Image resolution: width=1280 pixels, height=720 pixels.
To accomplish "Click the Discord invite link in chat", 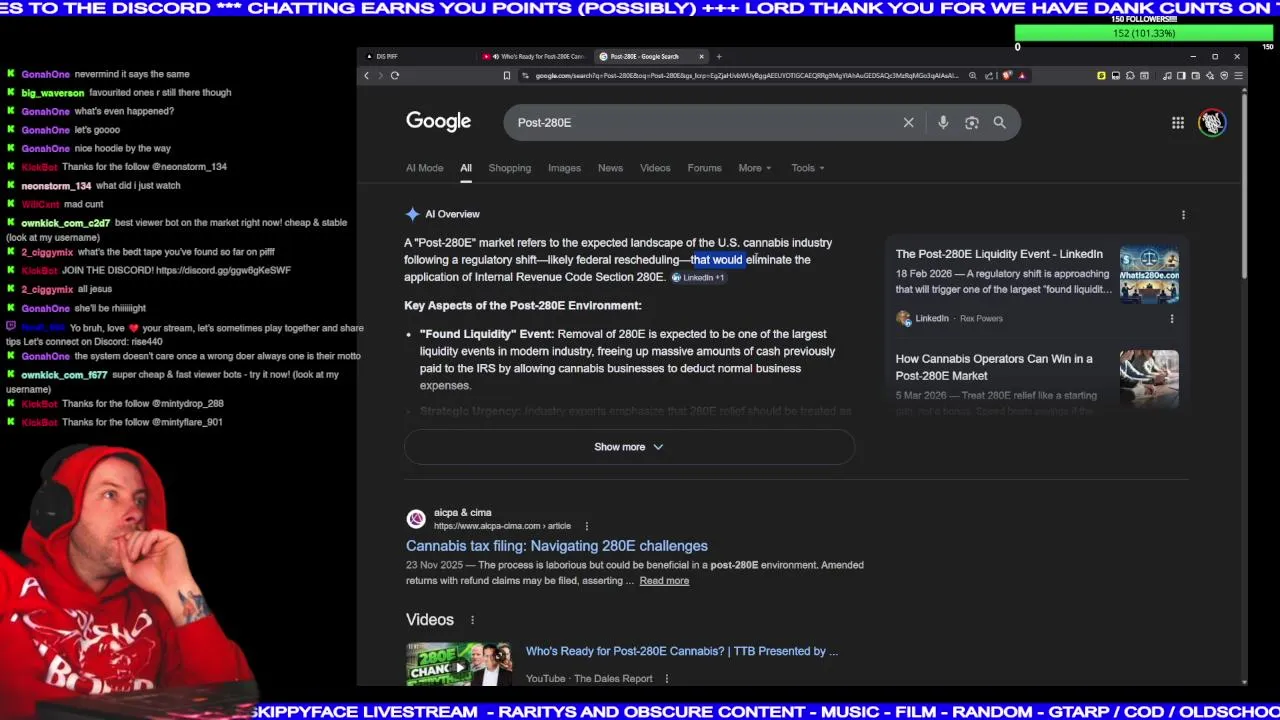I will pyautogui.click(x=224, y=270).
